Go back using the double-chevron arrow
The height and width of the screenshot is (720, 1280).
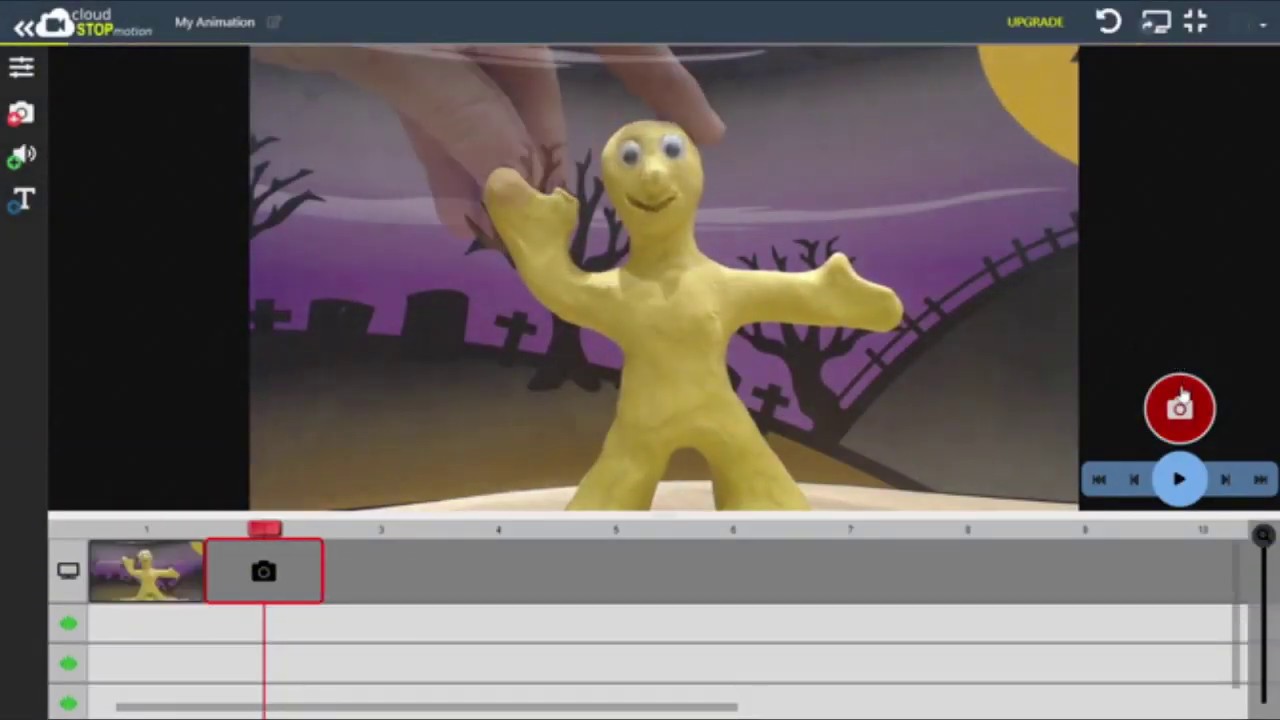23,27
